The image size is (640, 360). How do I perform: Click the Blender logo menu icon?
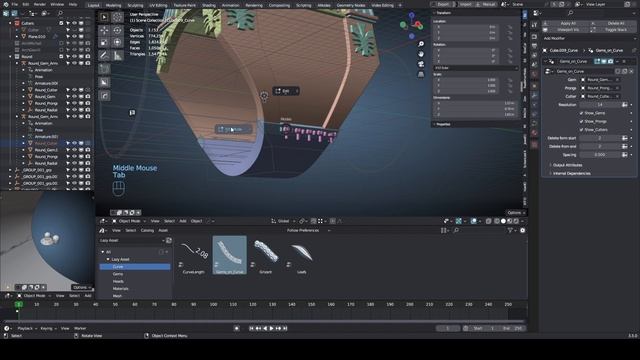(5, 4)
